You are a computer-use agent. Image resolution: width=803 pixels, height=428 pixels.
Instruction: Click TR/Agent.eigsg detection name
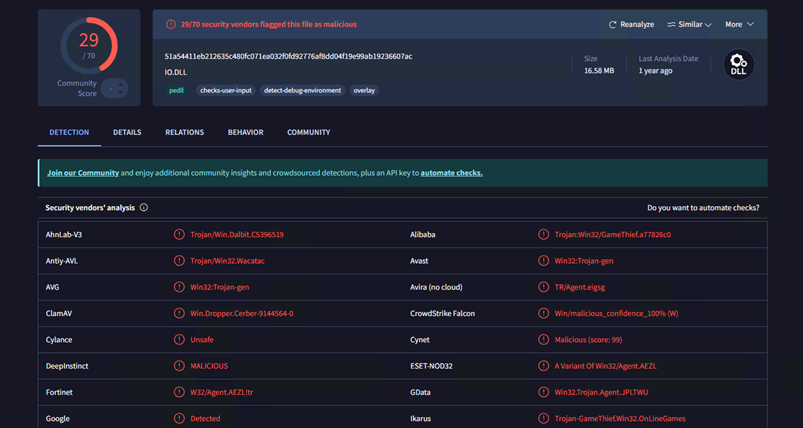tap(580, 287)
